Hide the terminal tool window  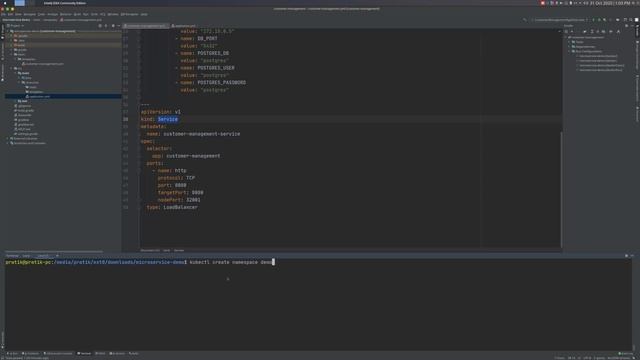pos(632,256)
